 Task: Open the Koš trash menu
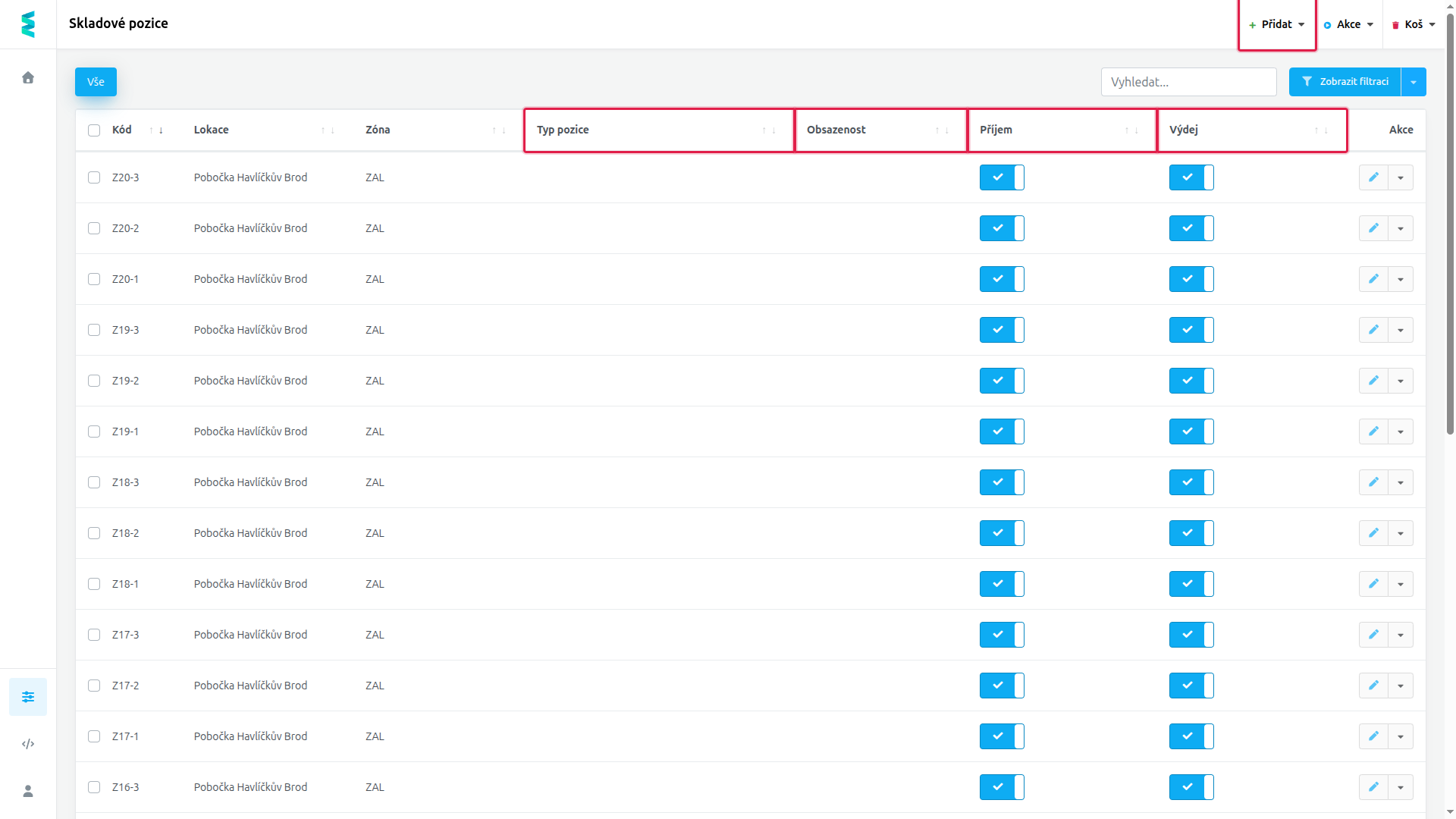(x=1414, y=24)
